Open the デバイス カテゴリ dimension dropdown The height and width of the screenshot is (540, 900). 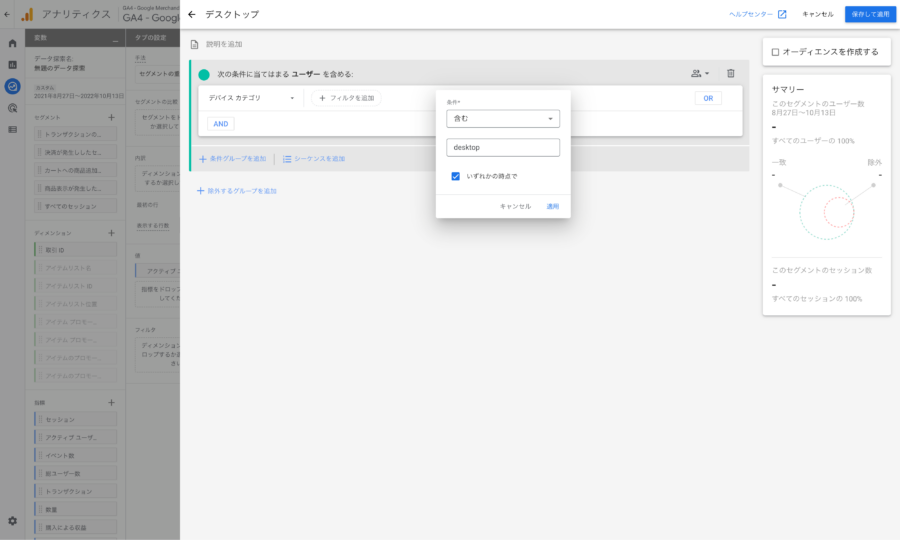[x=251, y=98]
